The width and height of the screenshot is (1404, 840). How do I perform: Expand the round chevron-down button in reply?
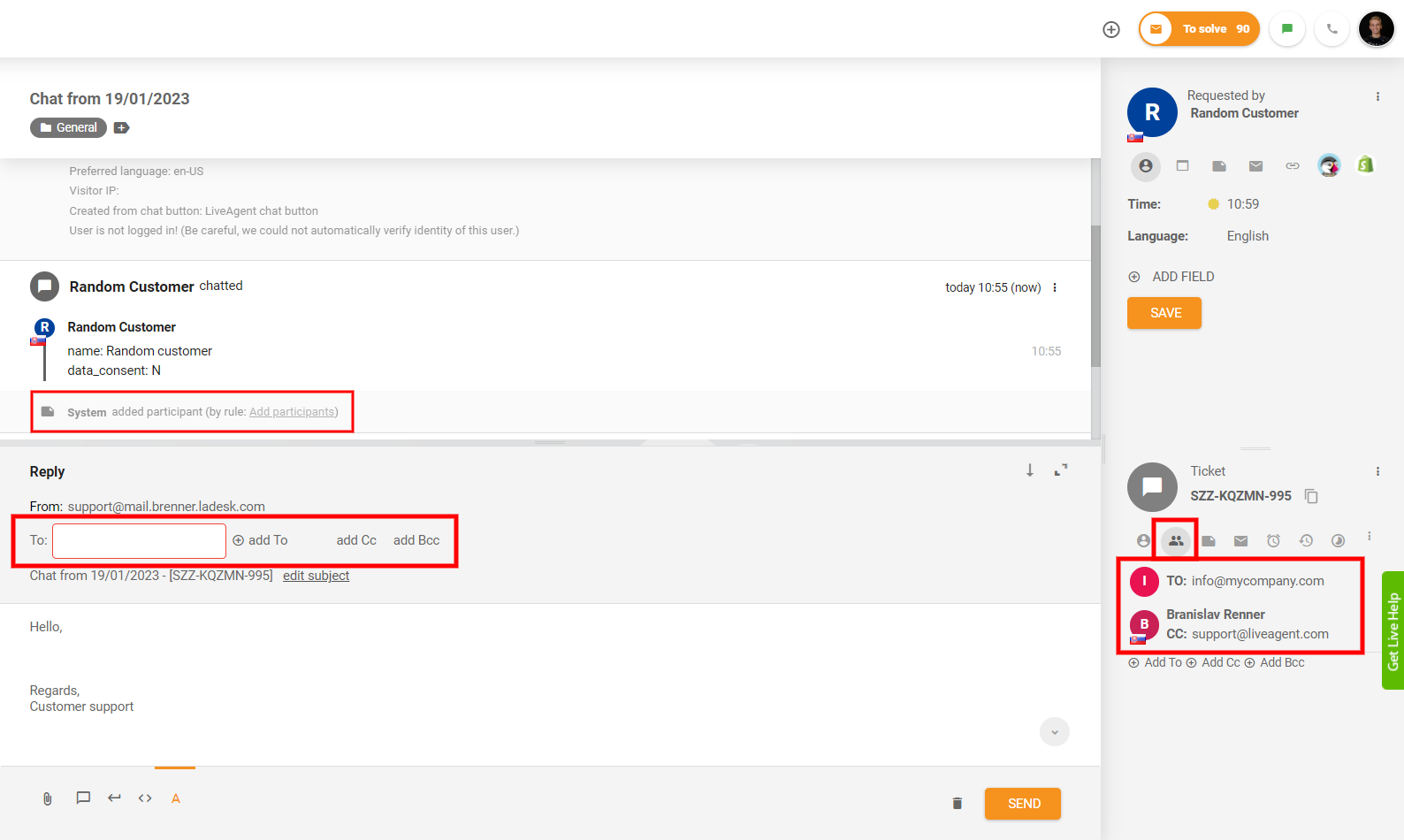(x=1054, y=732)
